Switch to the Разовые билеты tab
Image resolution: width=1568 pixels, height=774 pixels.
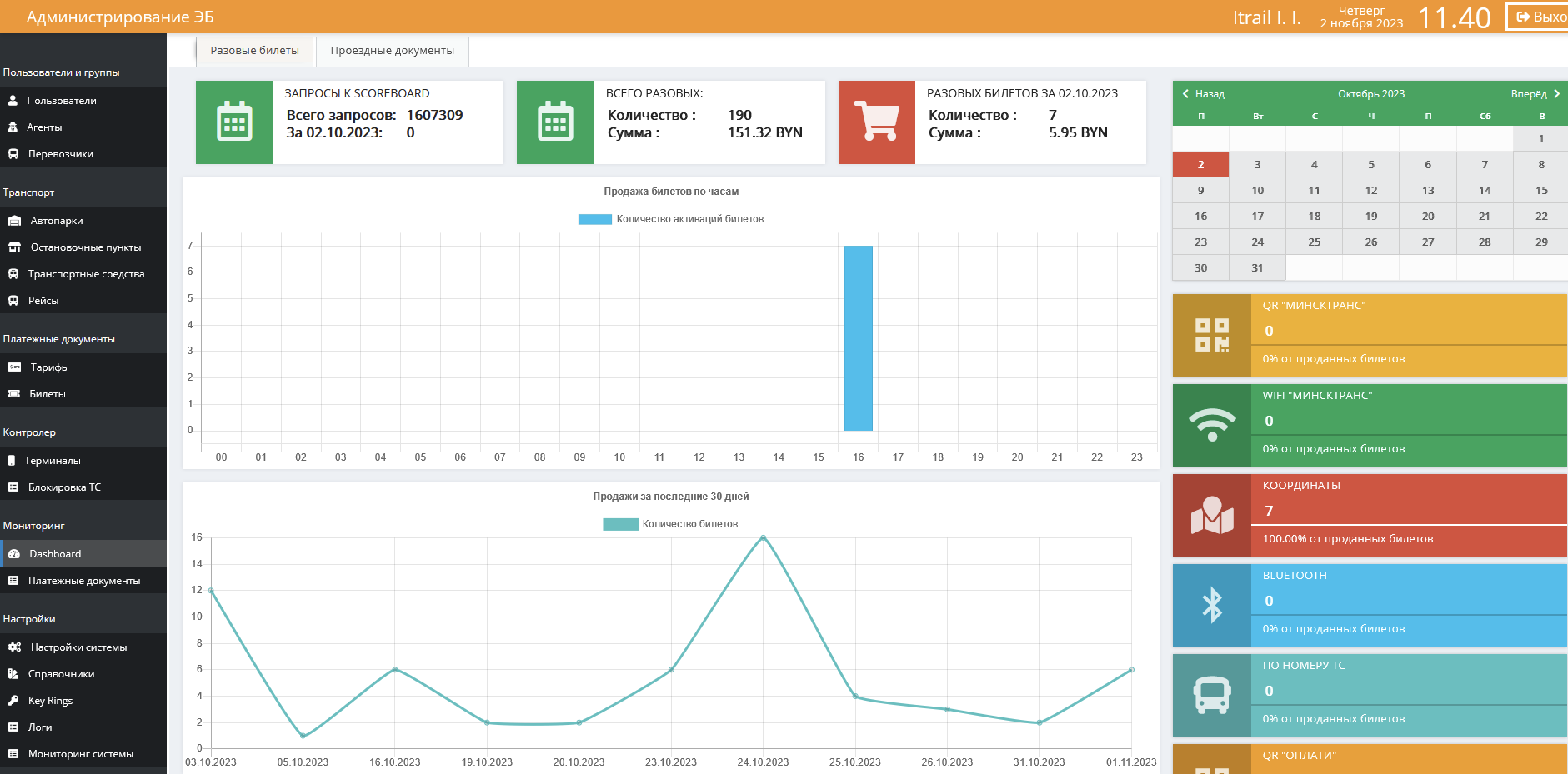(255, 51)
